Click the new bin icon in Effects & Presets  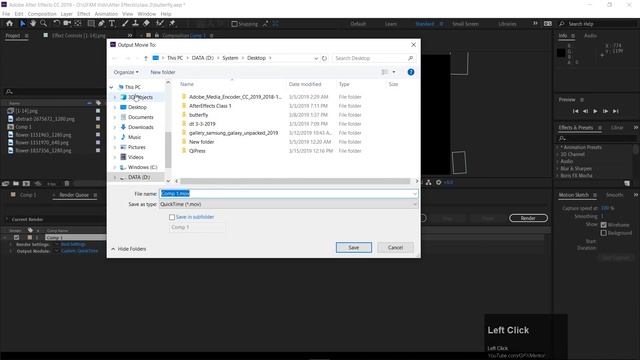pos(627,183)
